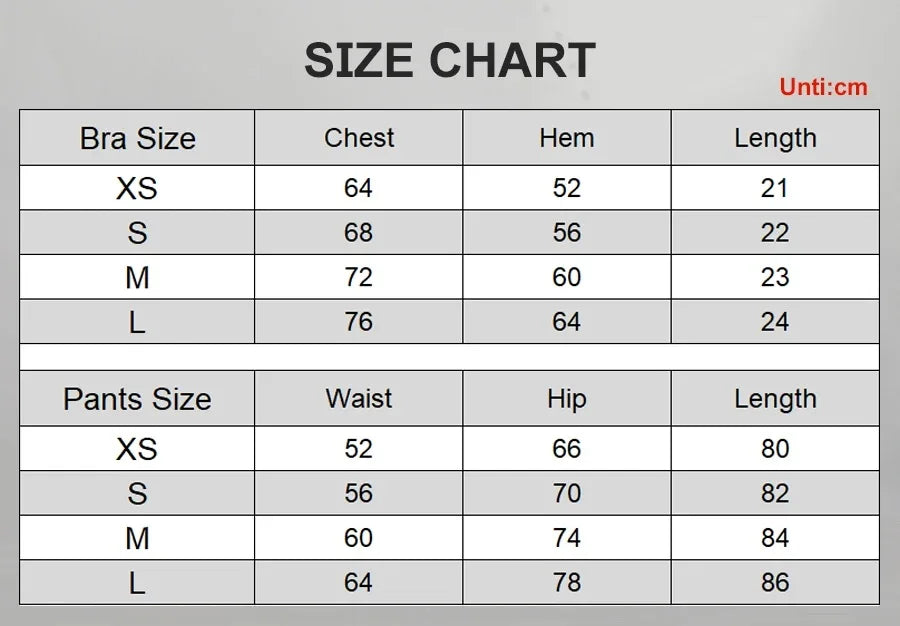The image size is (900, 626).
Task: Click waist value 52 for XS
Action: [x=359, y=449]
